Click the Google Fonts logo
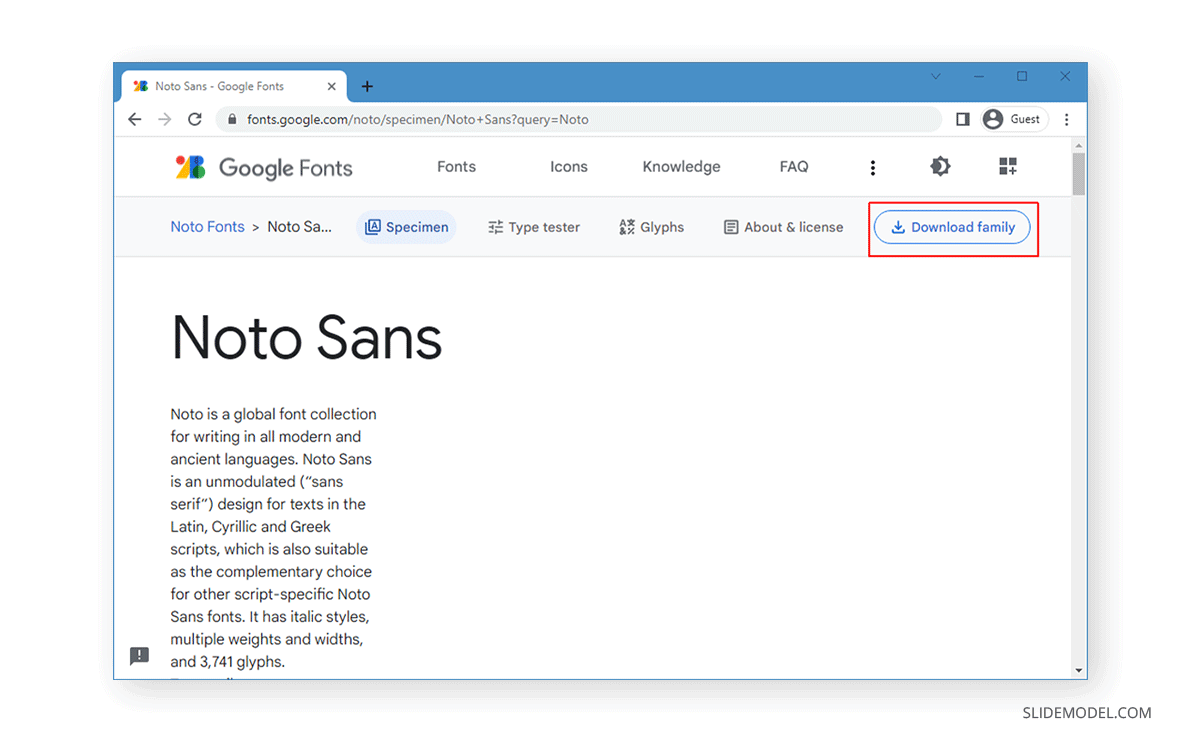The image size is (1200, 743). [264, 167]
